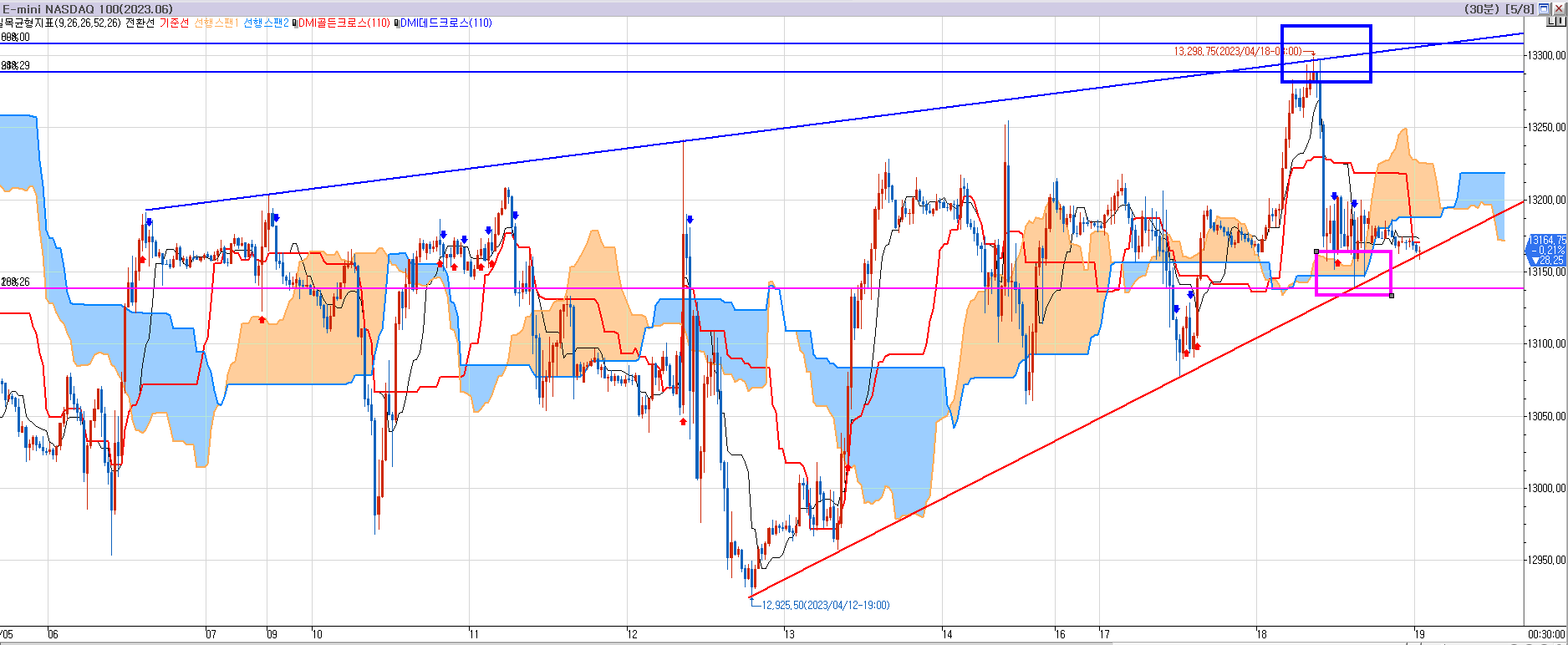Click the low label 12,925.50(2023/04/12-19:00)

click(826, 605)
